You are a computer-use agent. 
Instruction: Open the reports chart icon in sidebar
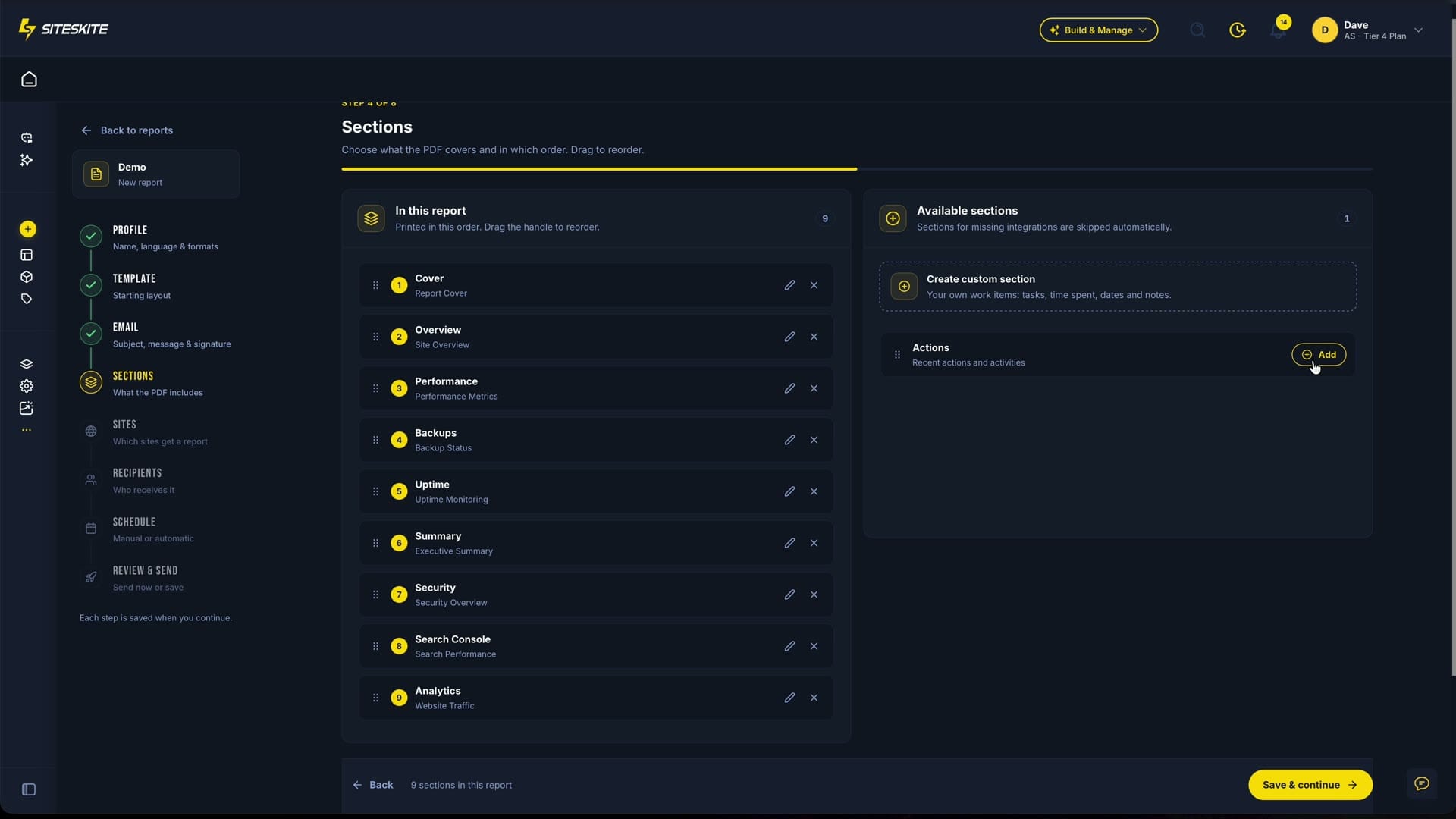coord(27,408)
